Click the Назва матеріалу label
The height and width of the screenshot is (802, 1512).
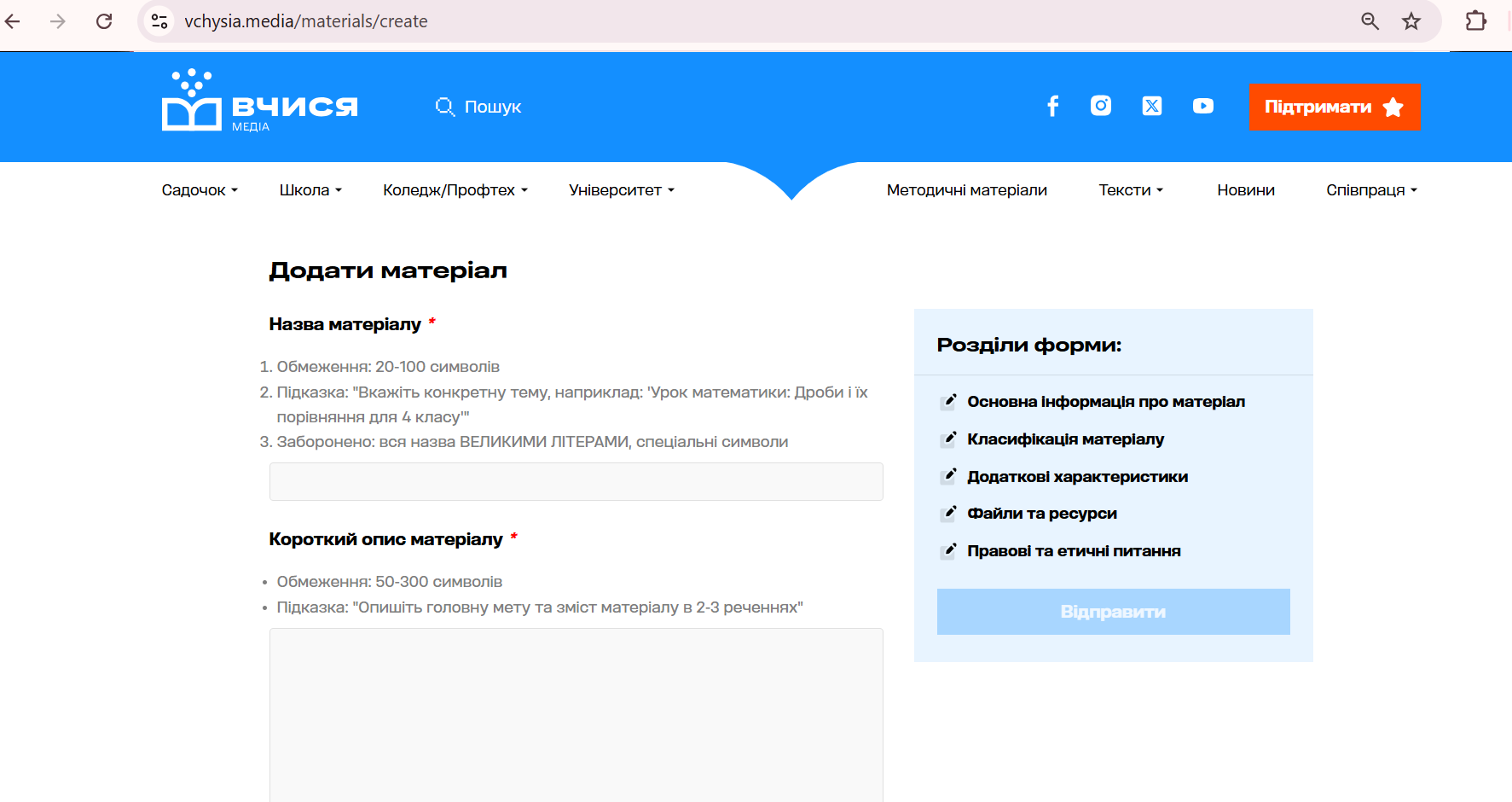pos(345,324)
